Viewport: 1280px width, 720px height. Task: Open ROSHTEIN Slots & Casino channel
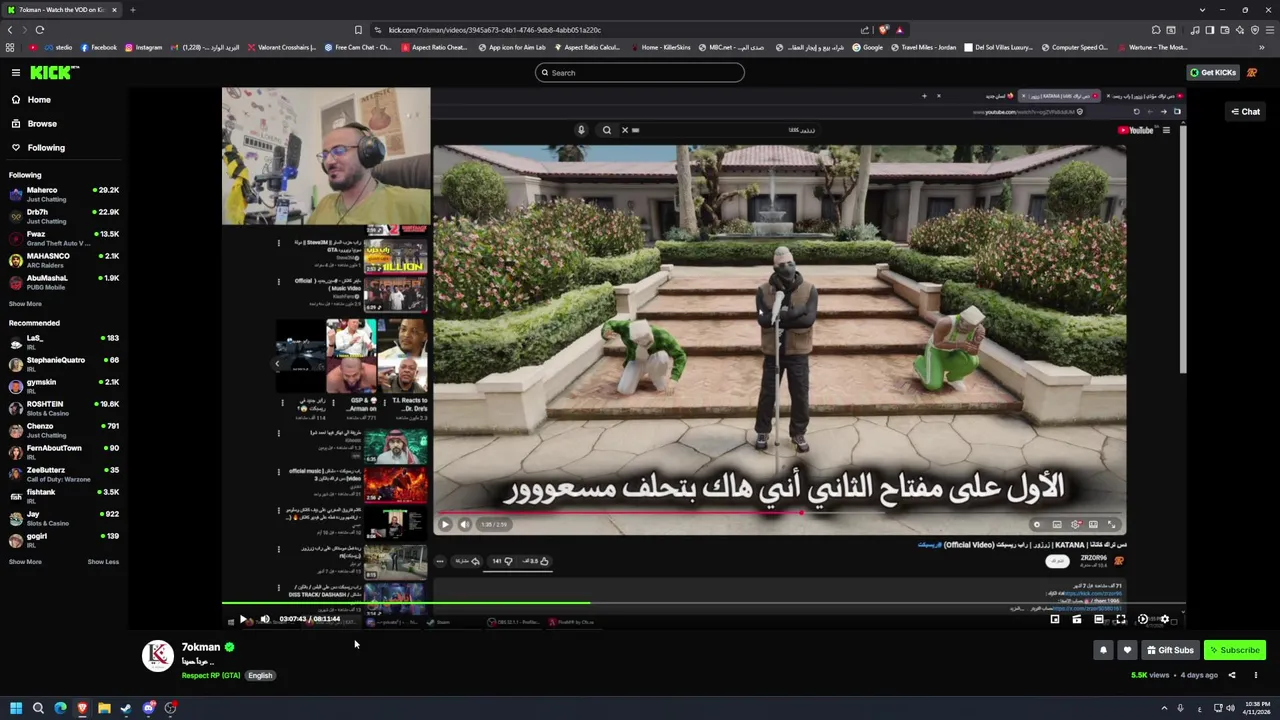click(x=64, y=408)
